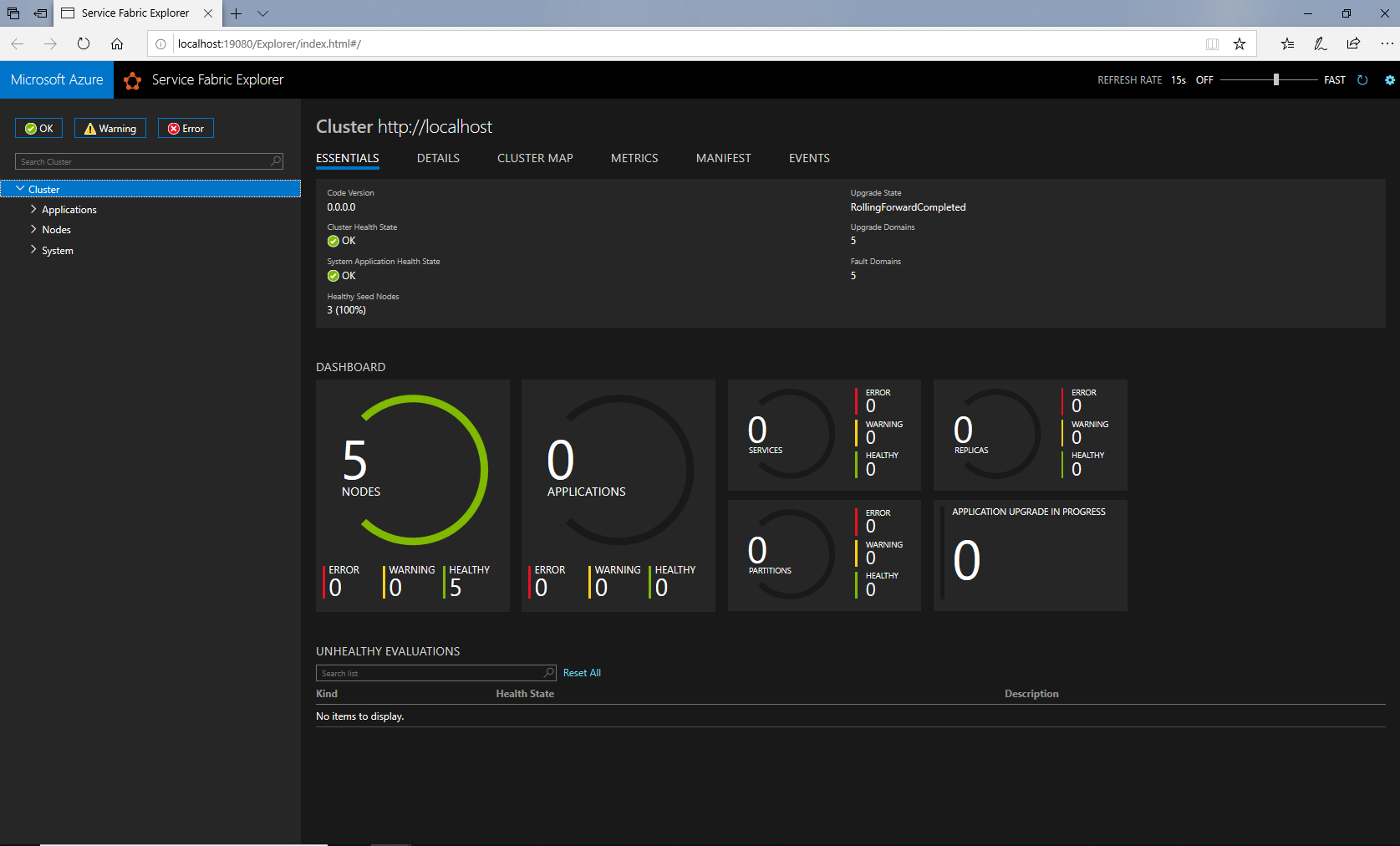Open the browser more options ellipsis
The image size is (1400, 846).
click(x=1387, y=44)
